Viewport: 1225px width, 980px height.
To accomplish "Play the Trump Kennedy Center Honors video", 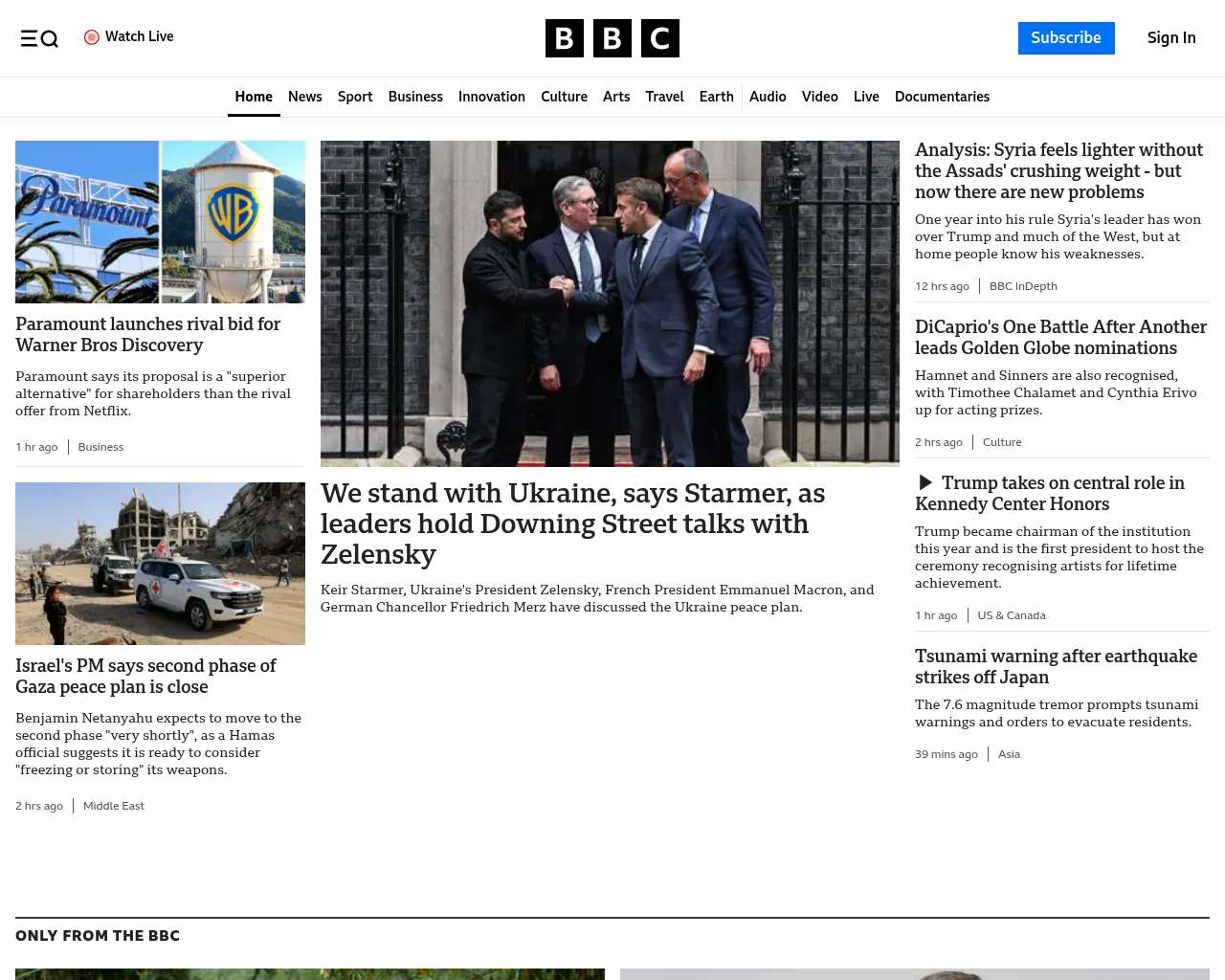I will 925,483.
